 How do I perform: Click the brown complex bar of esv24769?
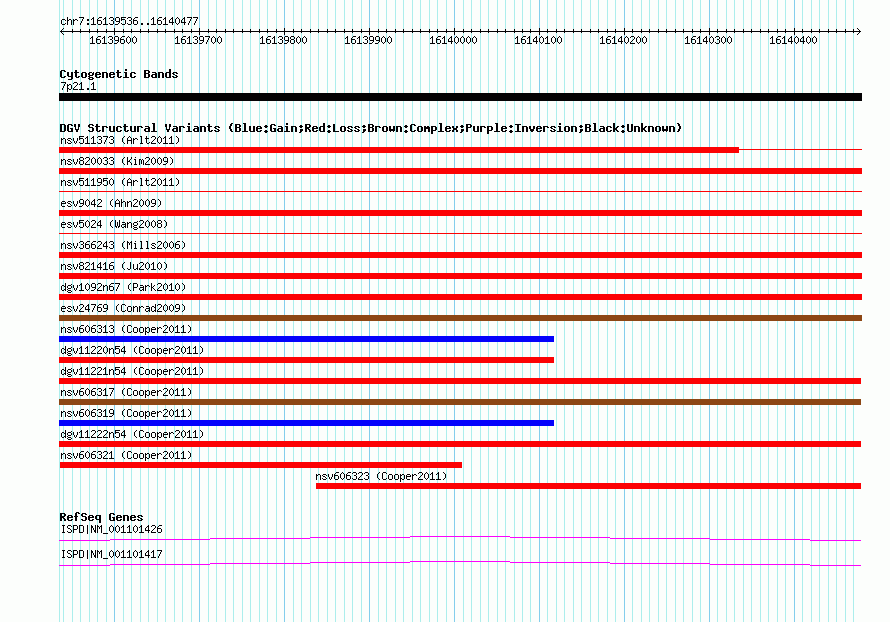coord(460,318)
